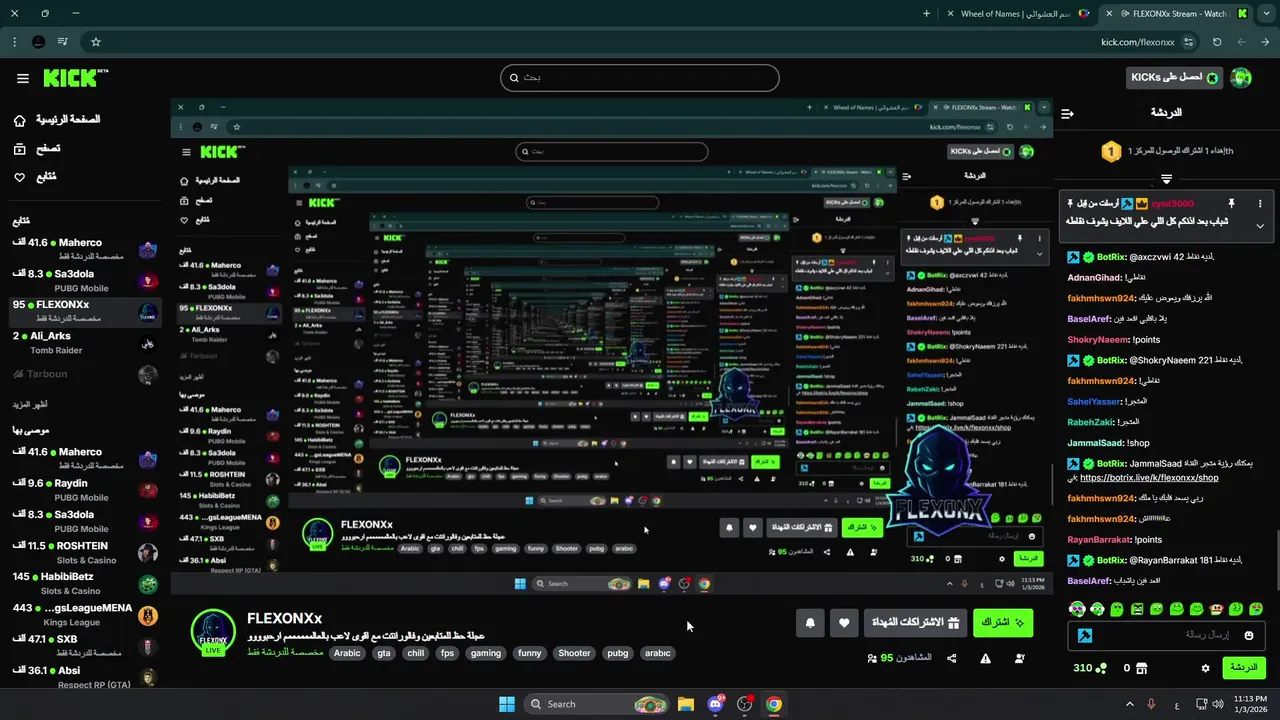This screenshot has height=720, width=1280.
Task: Open a new browser tab
Action: 926,14
